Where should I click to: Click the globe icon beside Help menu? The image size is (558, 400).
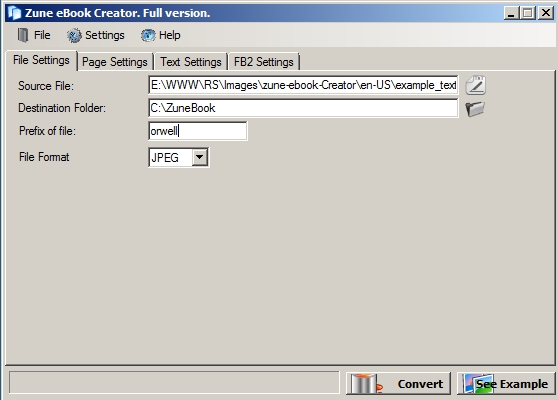click(148, 35)
